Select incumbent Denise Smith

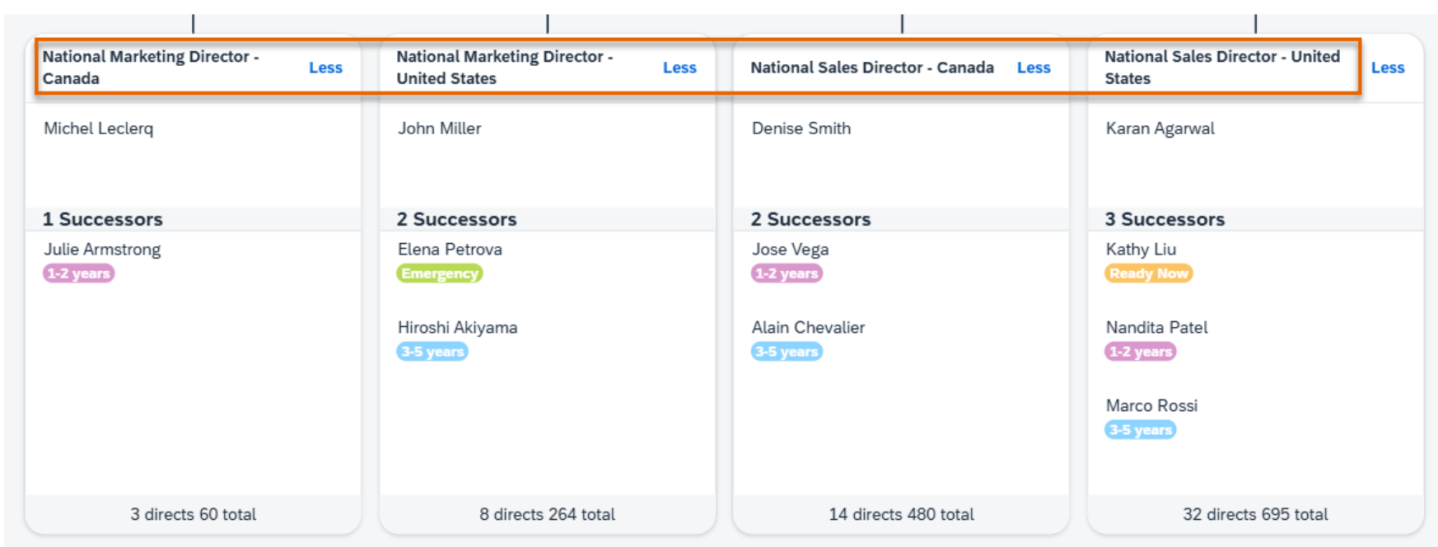click(x=801, y=128)
